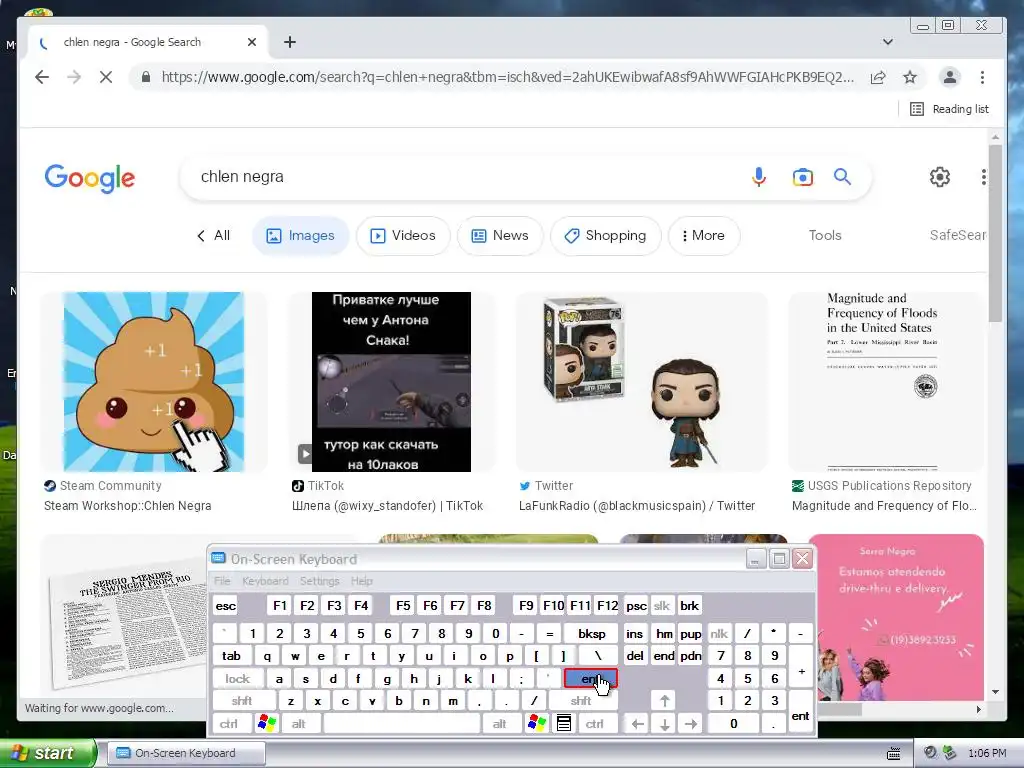Click the address bar URL field
Image resolution: width=1024 pixels, height=768 pixels.
507,77
